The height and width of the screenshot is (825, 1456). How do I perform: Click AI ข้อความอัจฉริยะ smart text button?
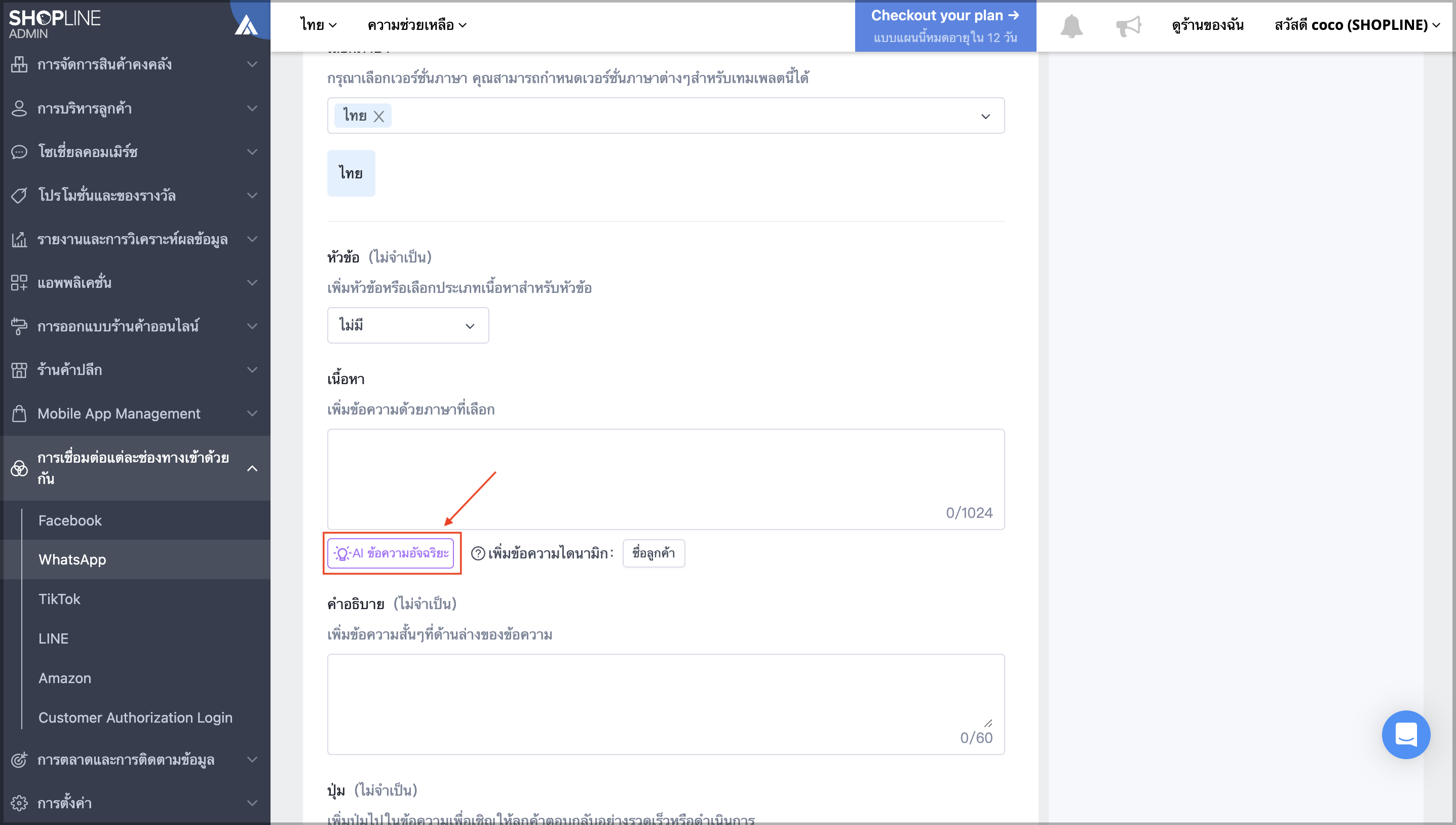click(391, 553)
